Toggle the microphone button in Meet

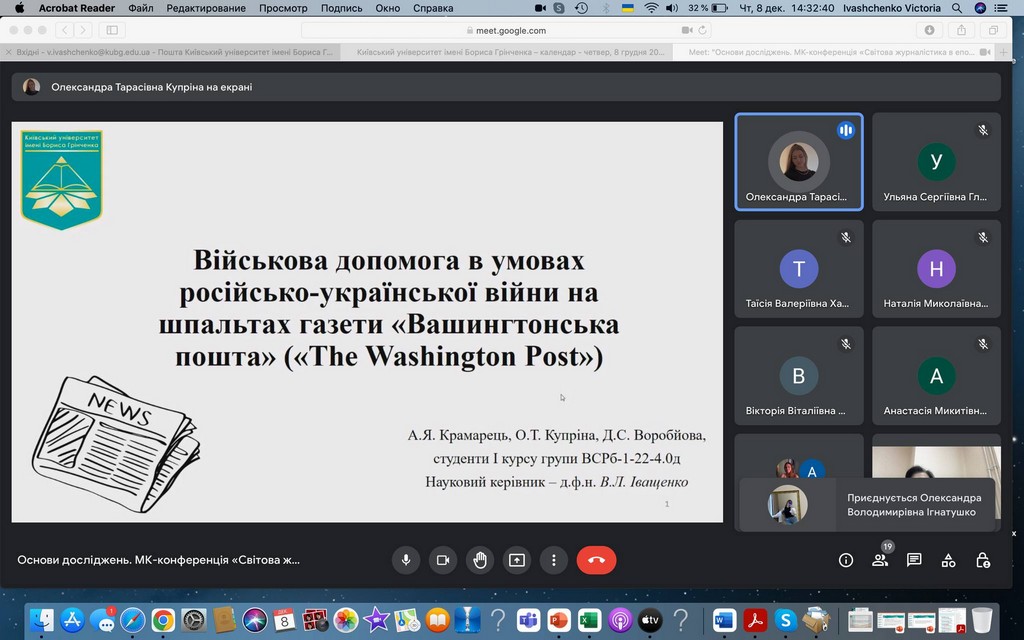[406, 560]
